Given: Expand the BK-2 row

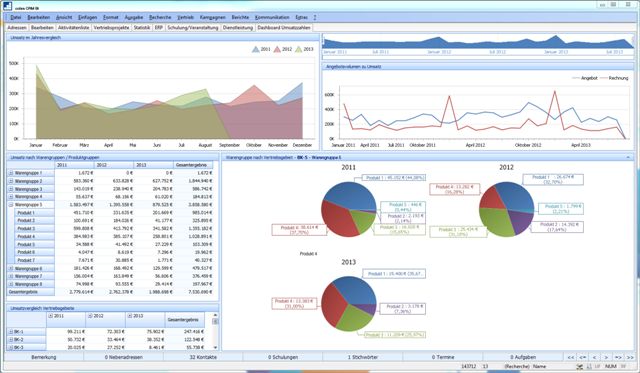Looking at the screenshot, I should 11,340.
